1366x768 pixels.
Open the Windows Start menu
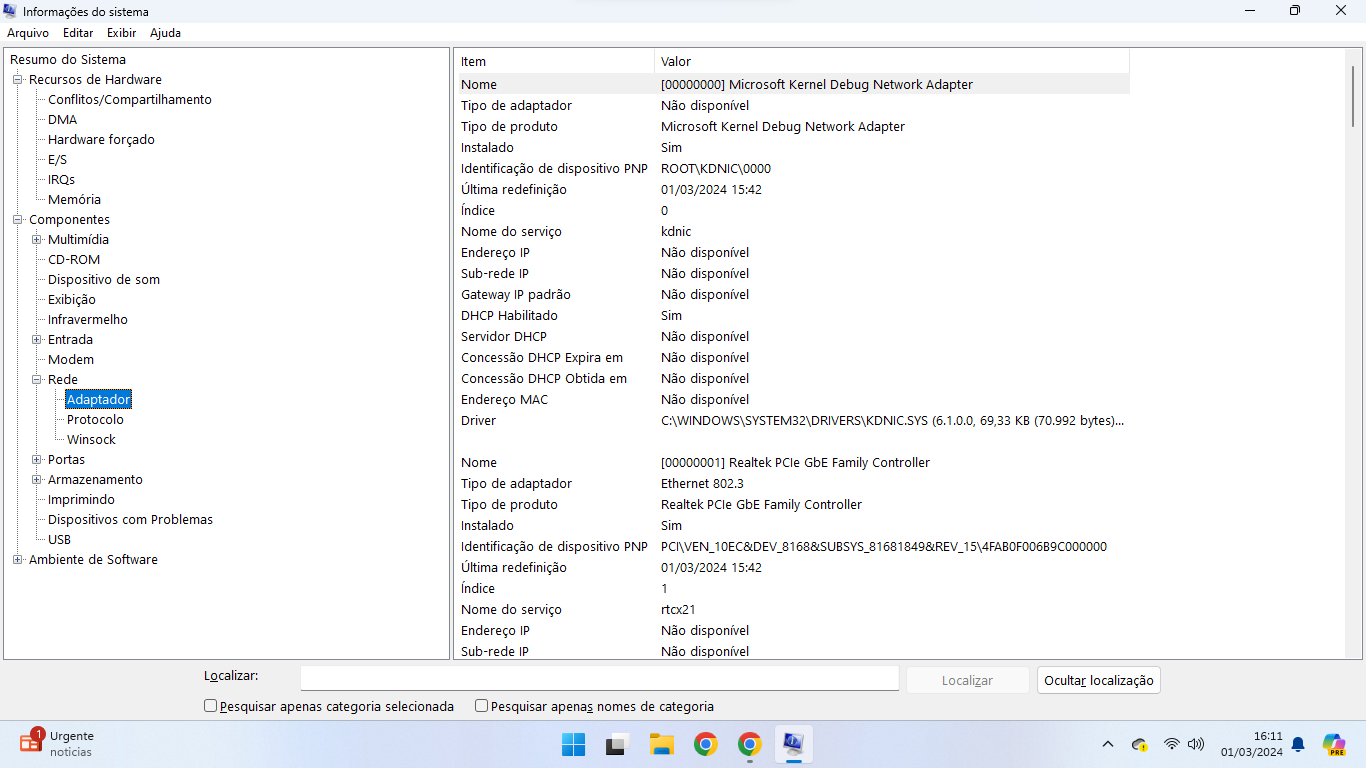coord(574,744)
